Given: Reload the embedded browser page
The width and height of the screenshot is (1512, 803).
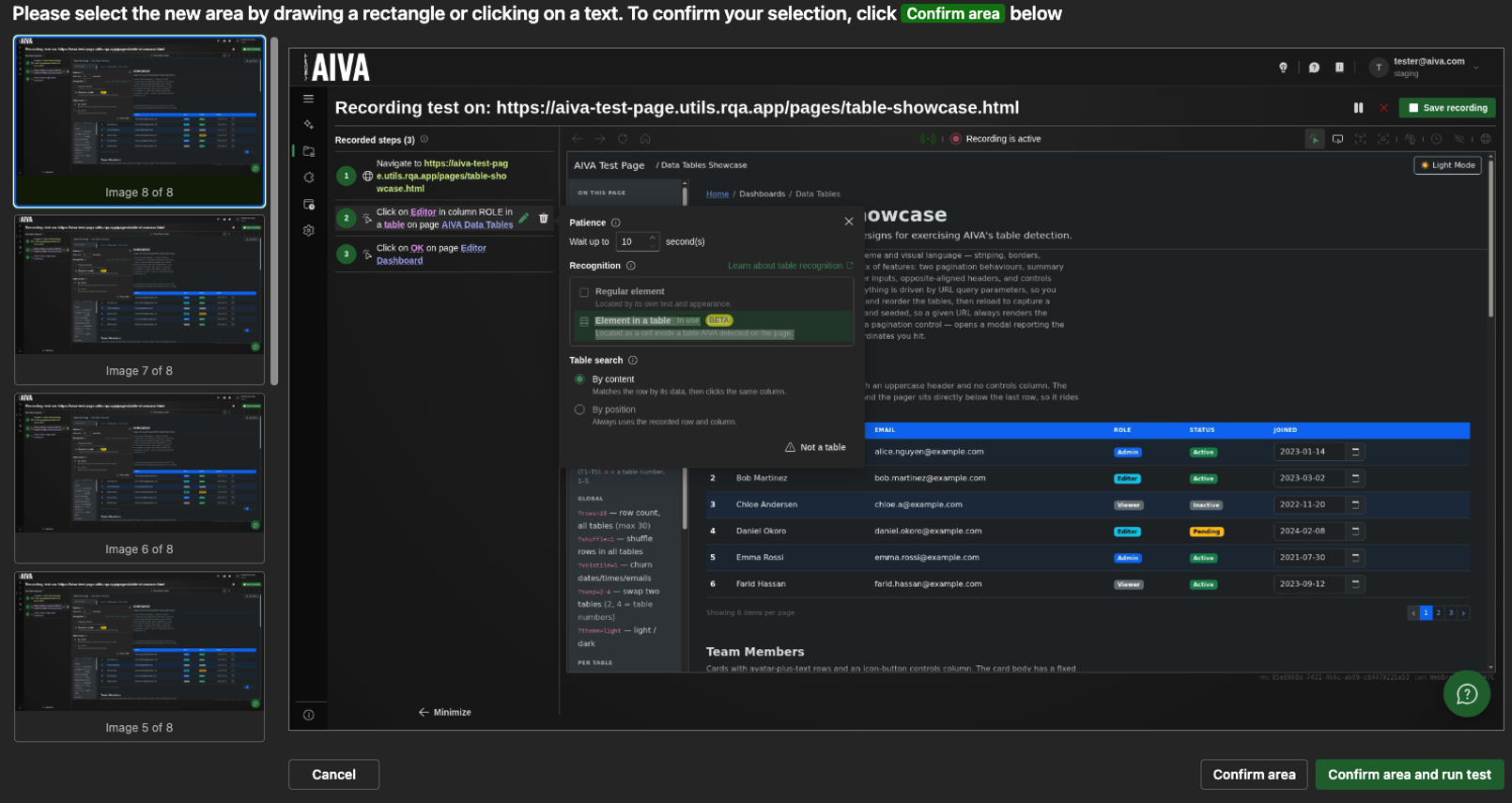Looking at the screenshot, I should pos(623,139).
